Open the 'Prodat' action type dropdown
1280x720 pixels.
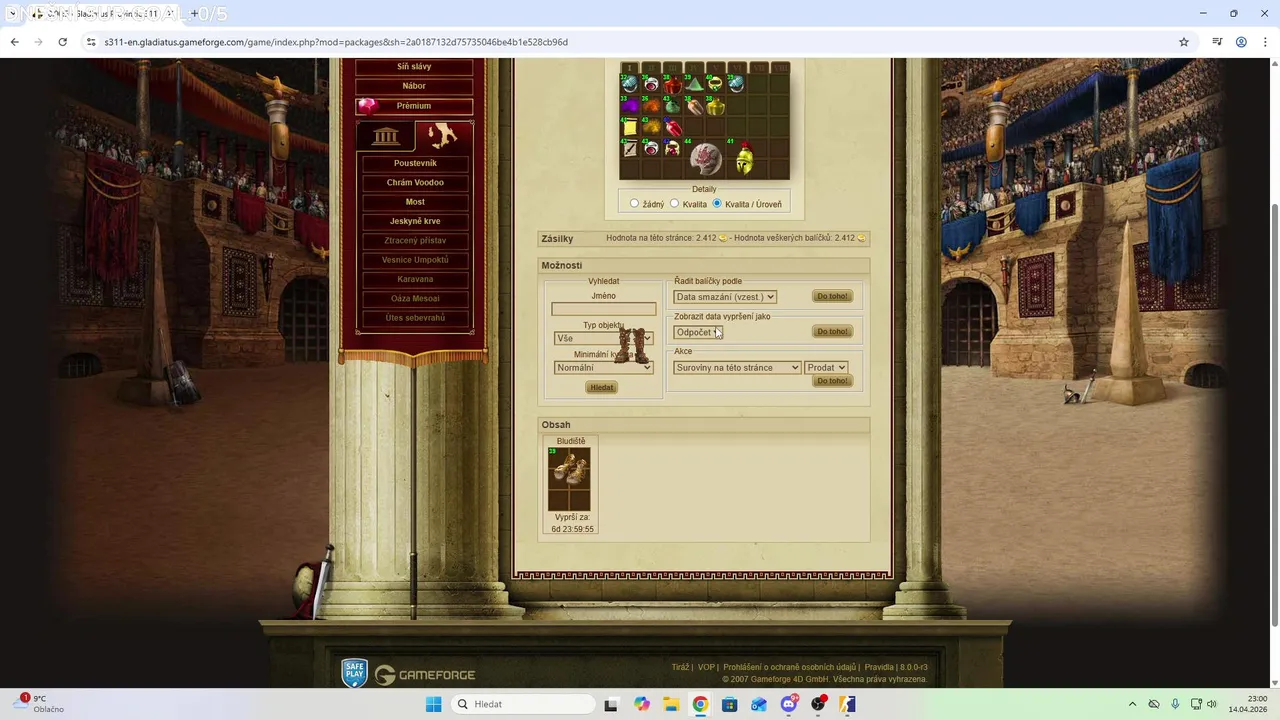pos(826,368)
